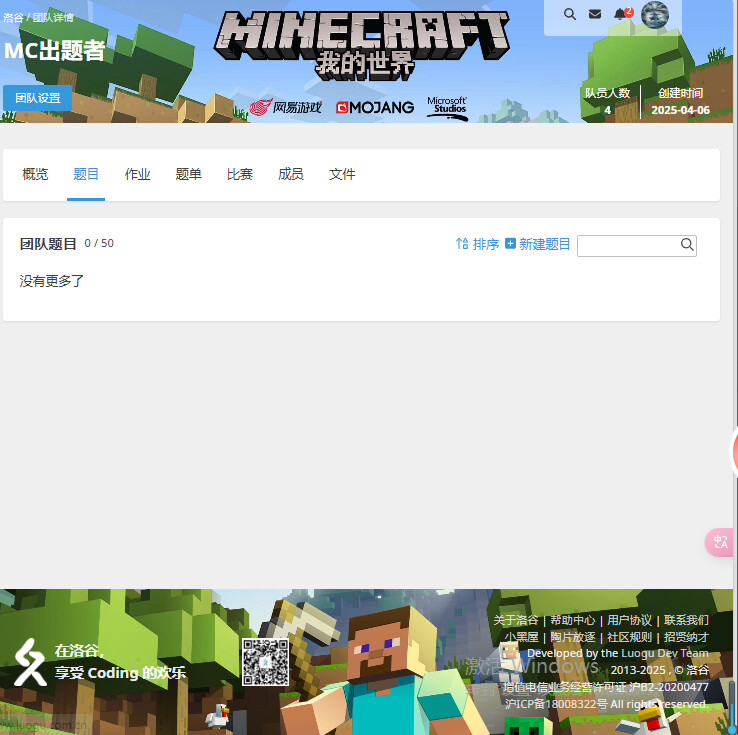Screen dimensions: 738x735
Task: Open 团队设置 team settings
Action: pos(38,98)
